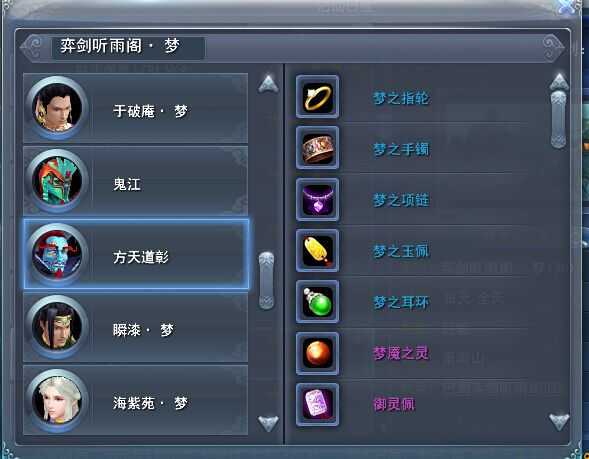Select the 鬼江 boss entry

(x=136, y=181)
